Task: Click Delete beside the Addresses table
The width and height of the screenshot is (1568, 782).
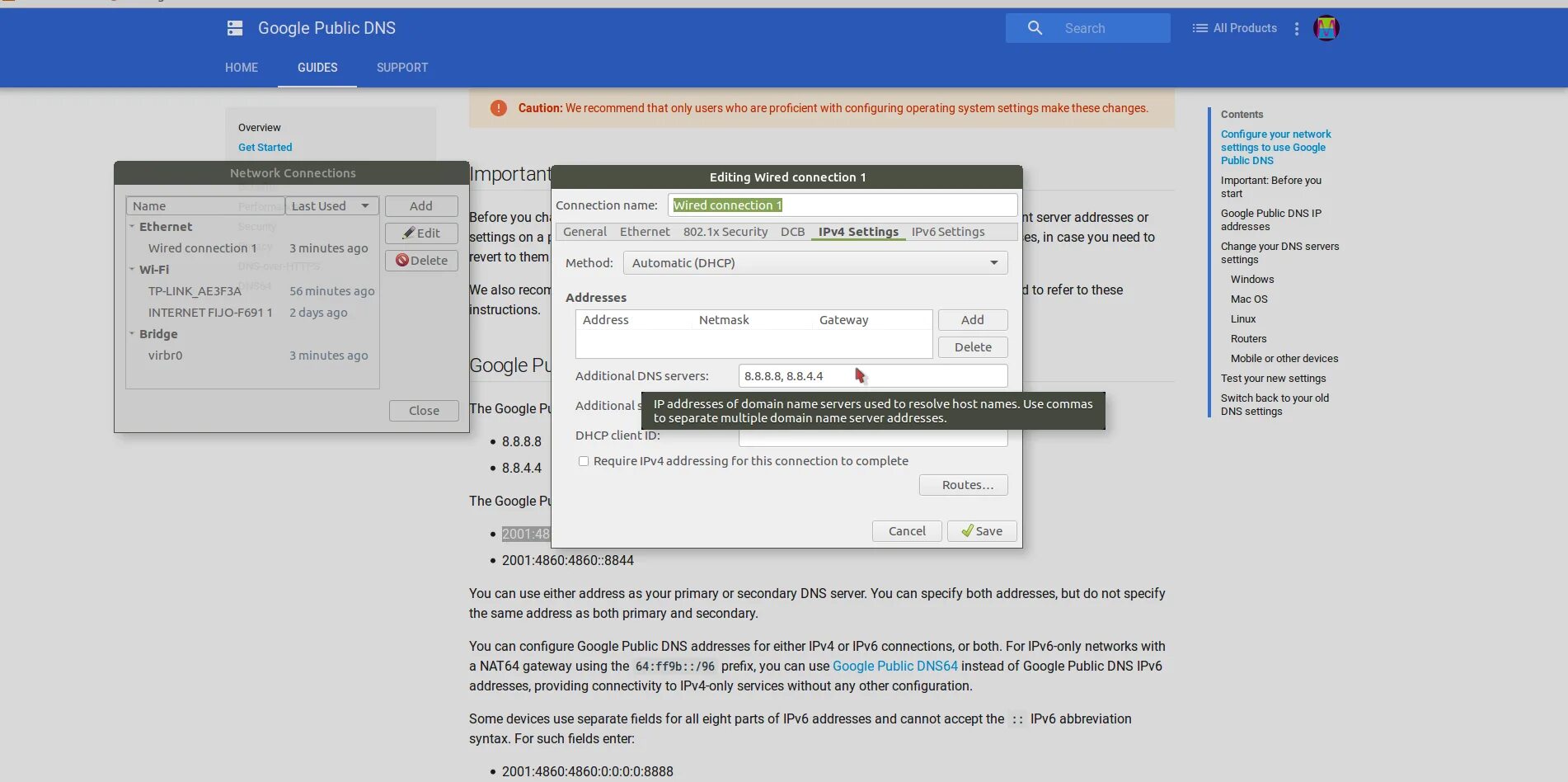Action: click(x=973, y=347)
